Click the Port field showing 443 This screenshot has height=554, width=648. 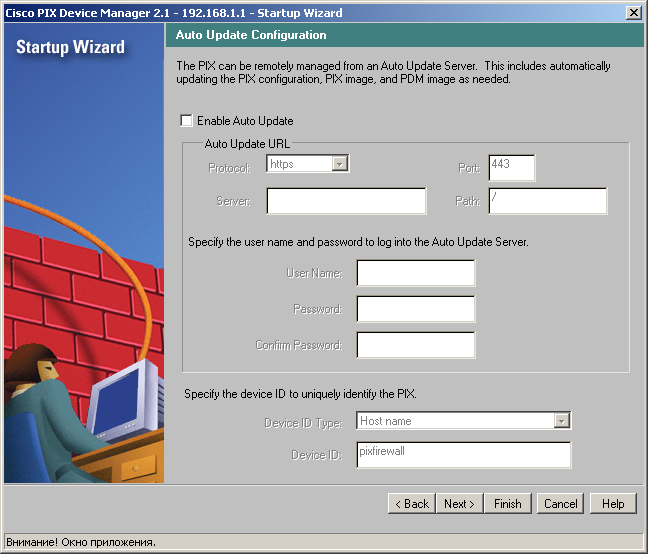(512, 168)
